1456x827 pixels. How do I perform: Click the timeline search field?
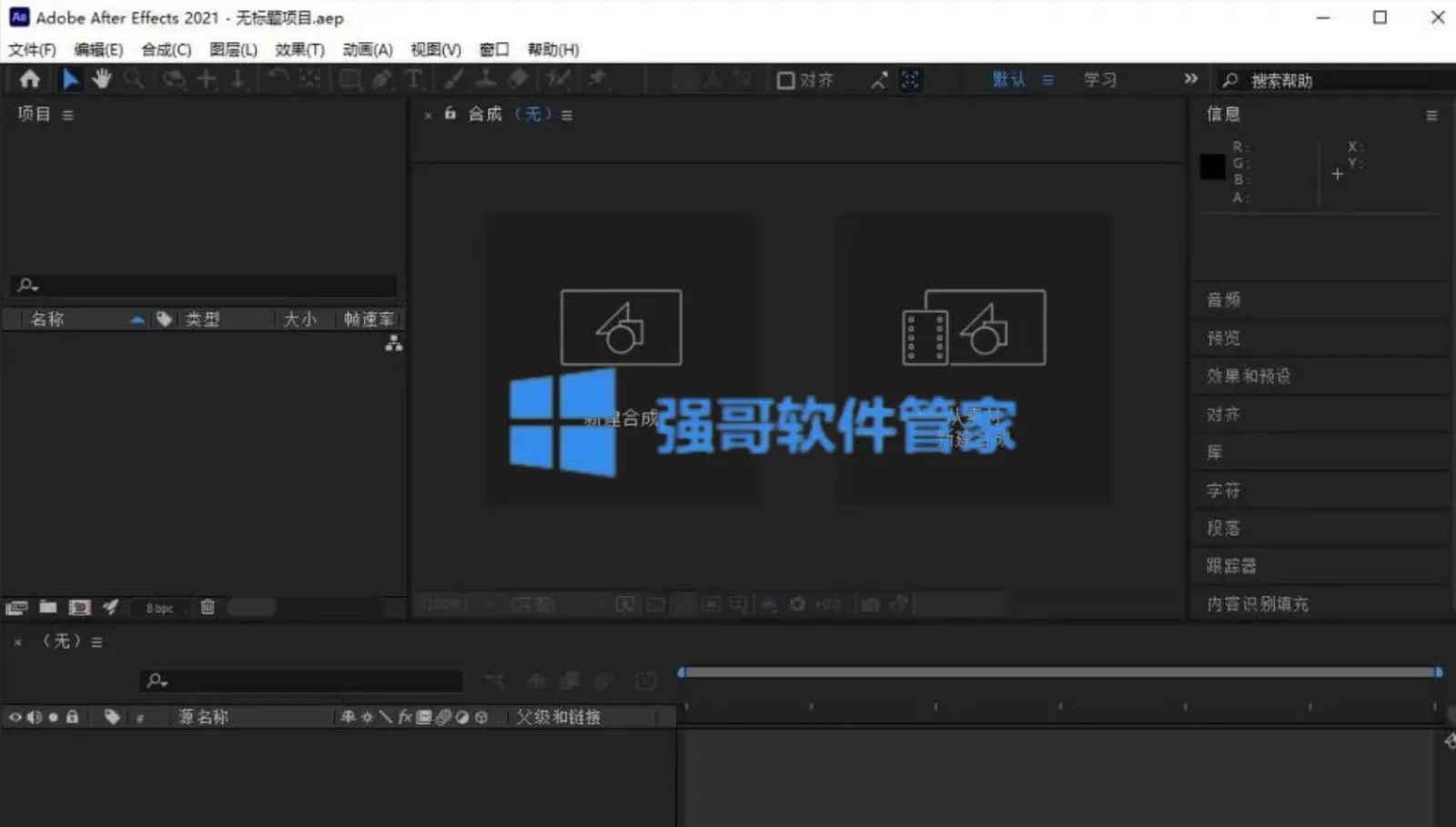click(x=301, y=681)
